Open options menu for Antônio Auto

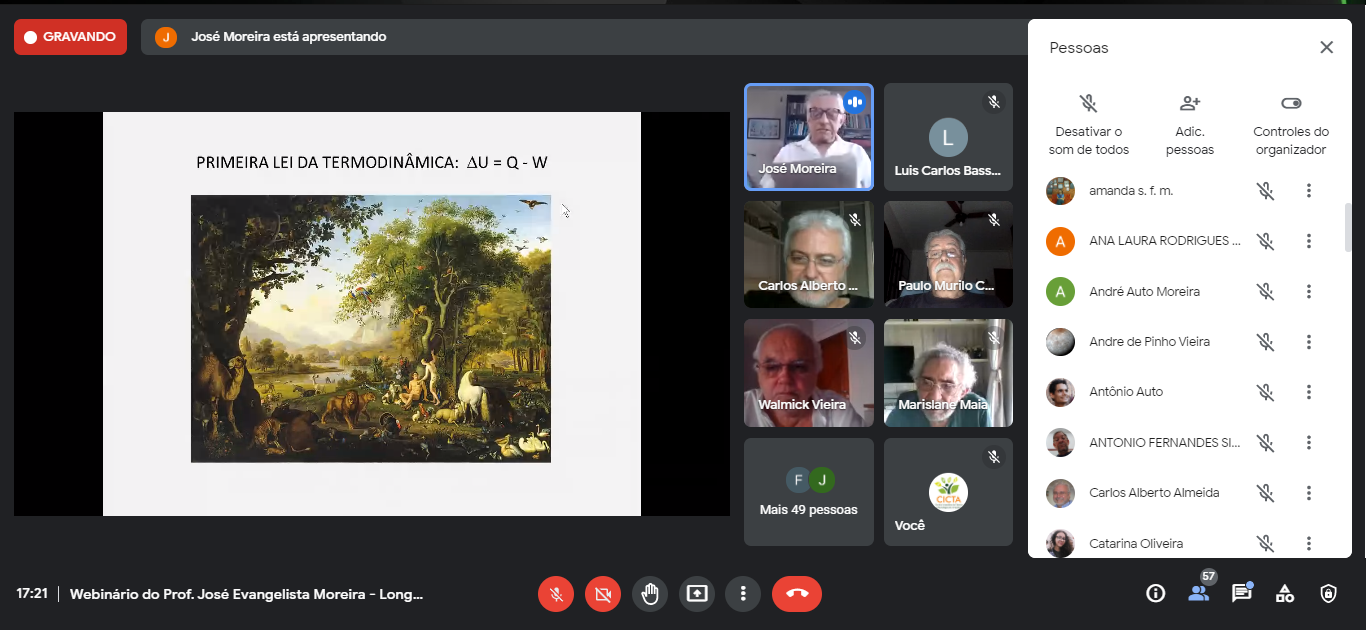pos(1309,392)
